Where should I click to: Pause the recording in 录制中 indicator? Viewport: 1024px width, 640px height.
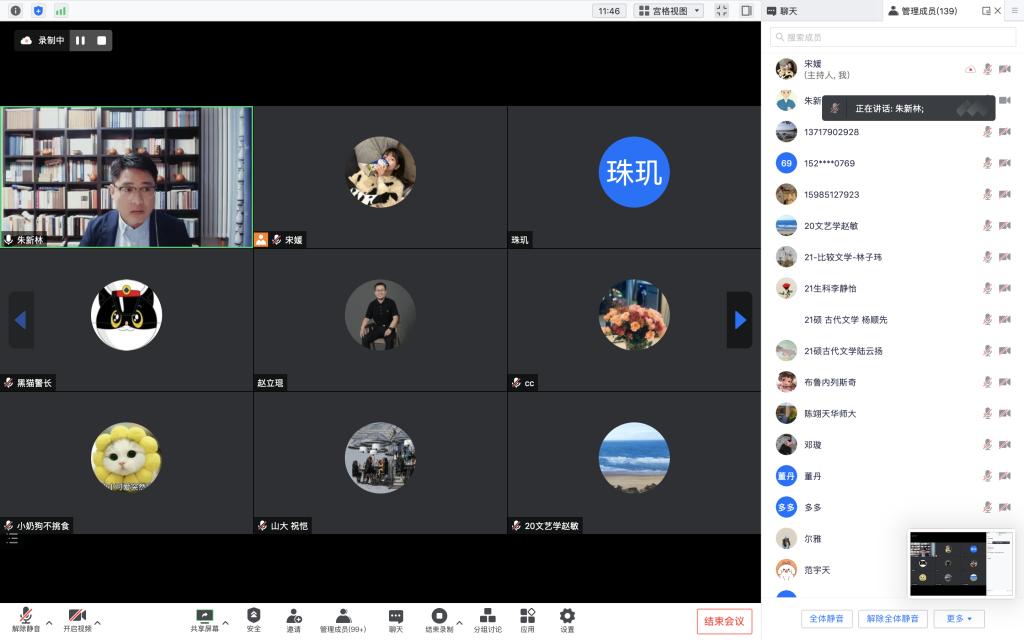pos(80,41)
